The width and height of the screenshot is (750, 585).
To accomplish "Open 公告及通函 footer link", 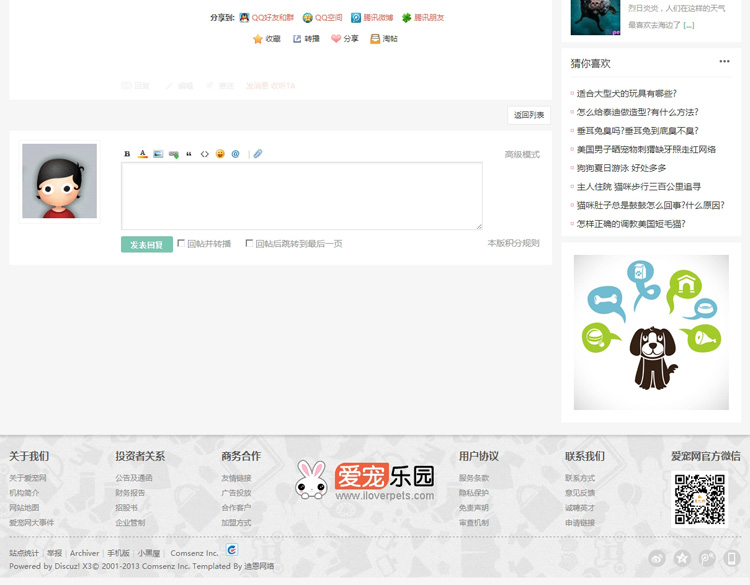I will pos(134,478).
